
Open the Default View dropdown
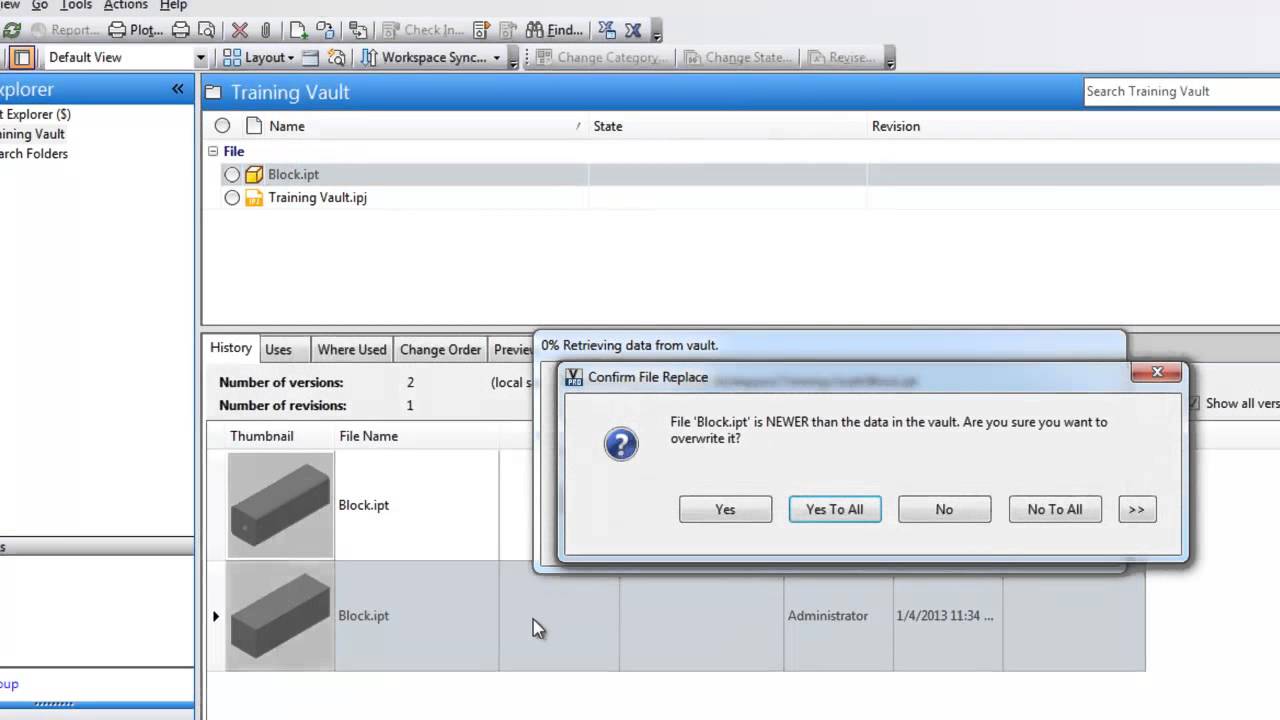(201, 58)
